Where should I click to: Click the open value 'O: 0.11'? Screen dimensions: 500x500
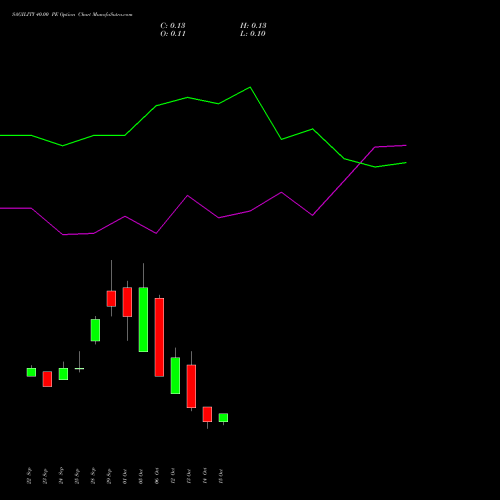(173, 34)
